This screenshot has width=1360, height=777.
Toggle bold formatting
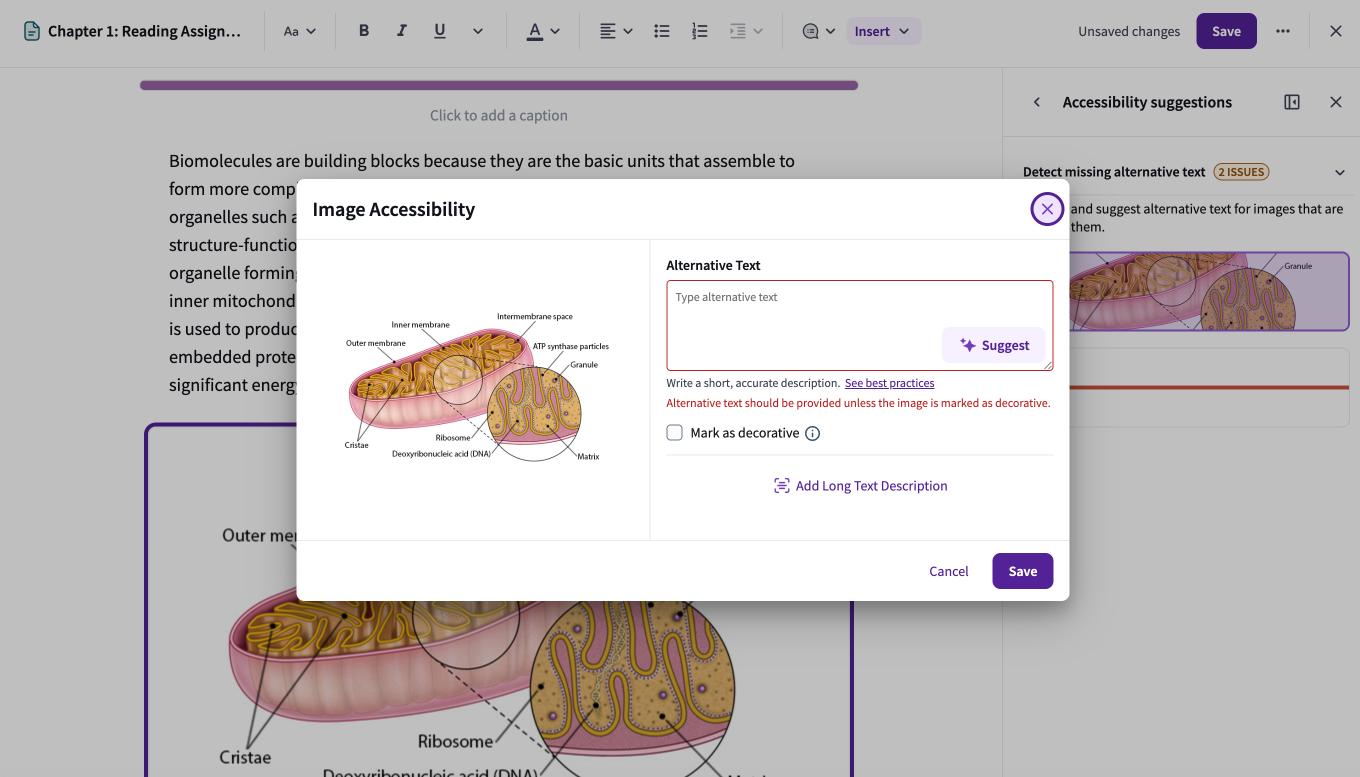(364, 31)
